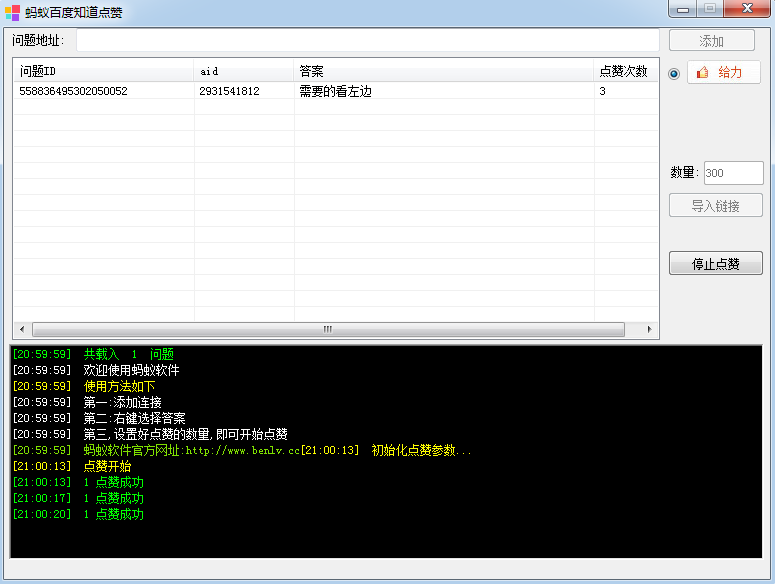This screenshot has height=584, width=775.
Task: Click the 点赞次数 column header
Action: click(x=626, y=71)
